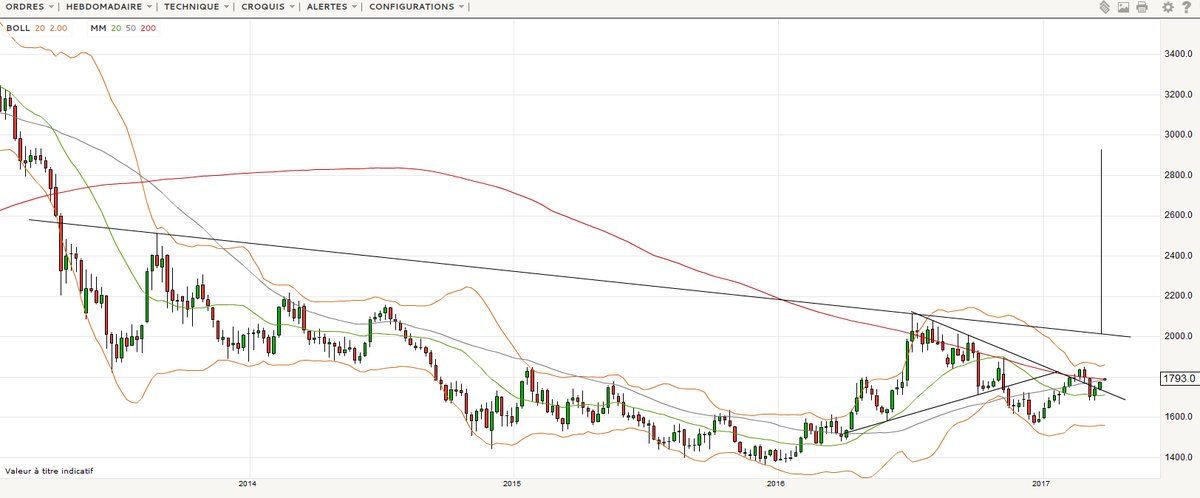This screenshot has height=498, width=1200.
Task: Click the 2016 year marker on time axis
Action: click(x=776, y=484)
